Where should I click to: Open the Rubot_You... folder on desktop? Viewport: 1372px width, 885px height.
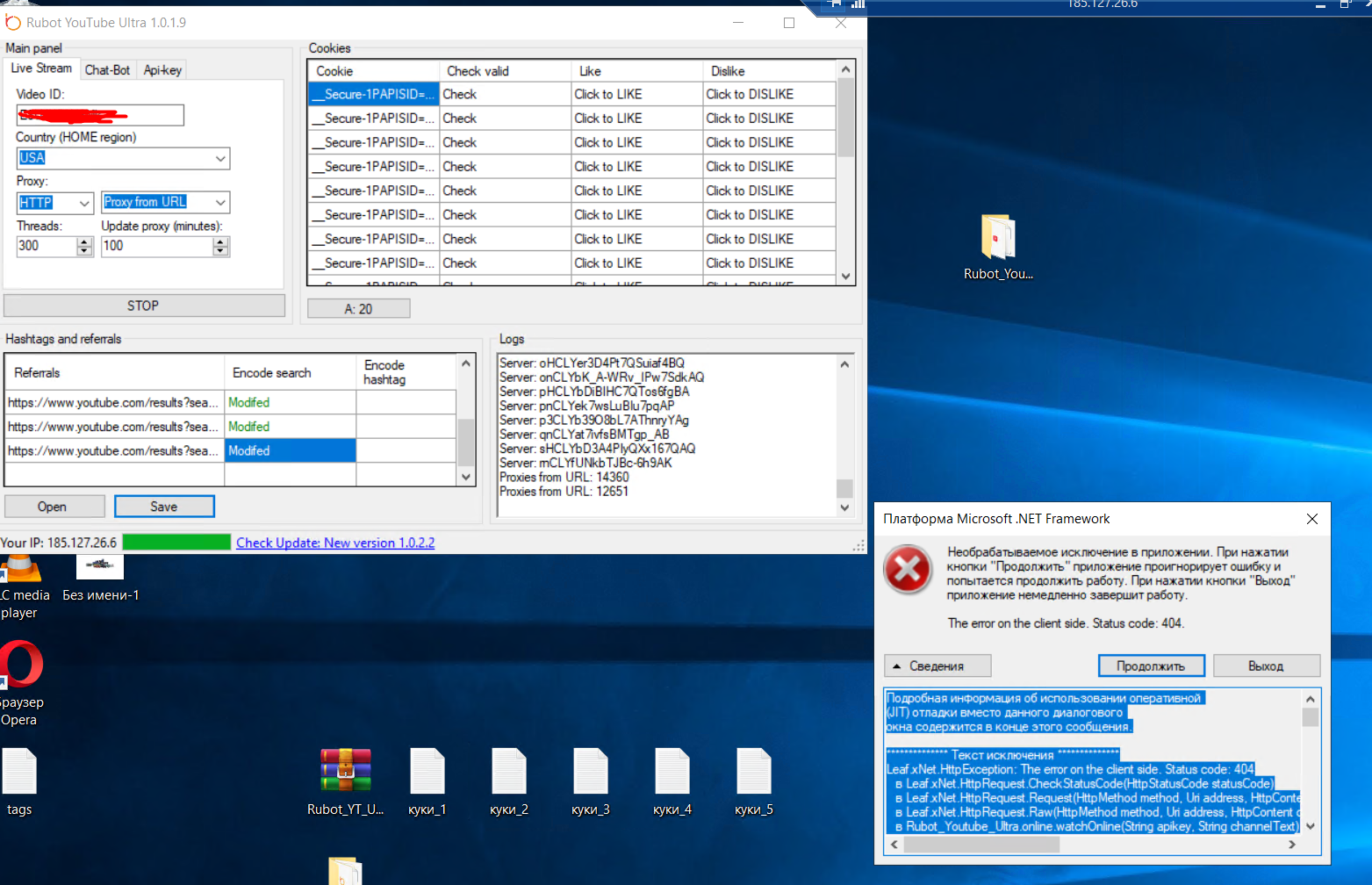(998, 239)
